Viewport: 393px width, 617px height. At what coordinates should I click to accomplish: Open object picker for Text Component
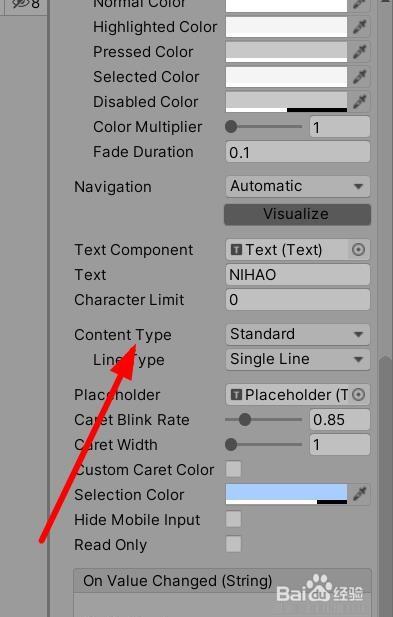(x=358, y=249)
